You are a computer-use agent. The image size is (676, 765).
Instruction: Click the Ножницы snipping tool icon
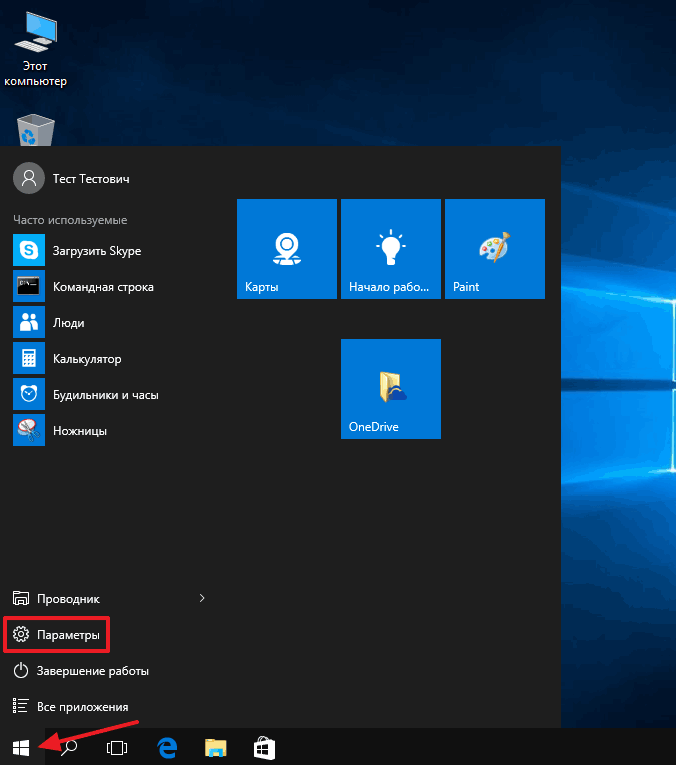click(29, 430)
